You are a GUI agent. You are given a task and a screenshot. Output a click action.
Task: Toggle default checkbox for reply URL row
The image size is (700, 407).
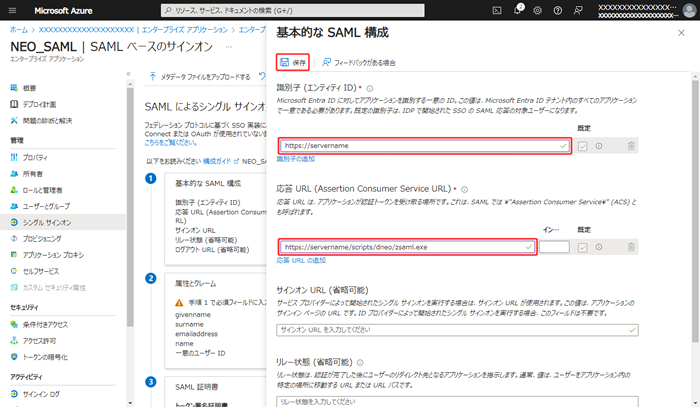(x=583, y=247)
